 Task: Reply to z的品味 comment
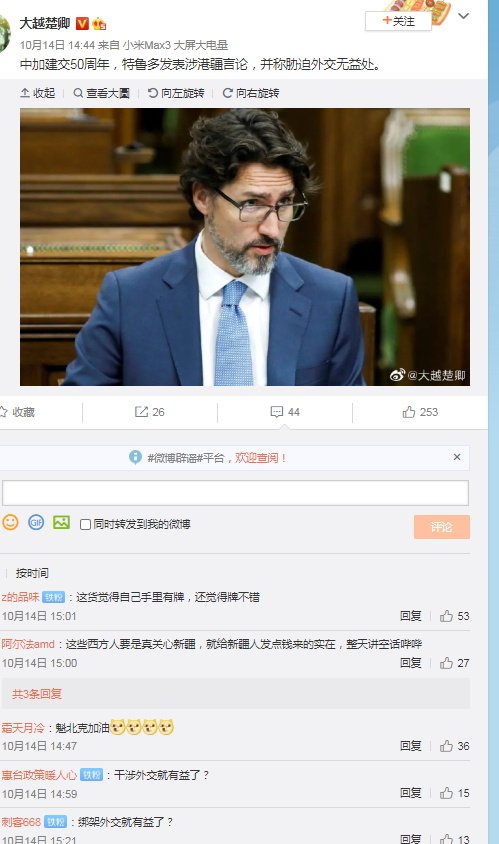click(x=410, y=616)
